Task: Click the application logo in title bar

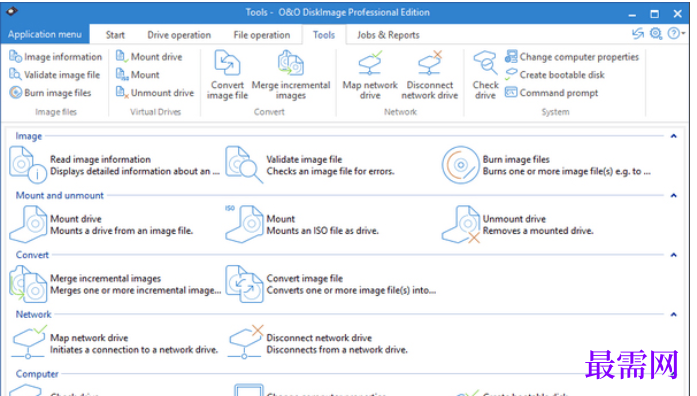Action: 12,11
